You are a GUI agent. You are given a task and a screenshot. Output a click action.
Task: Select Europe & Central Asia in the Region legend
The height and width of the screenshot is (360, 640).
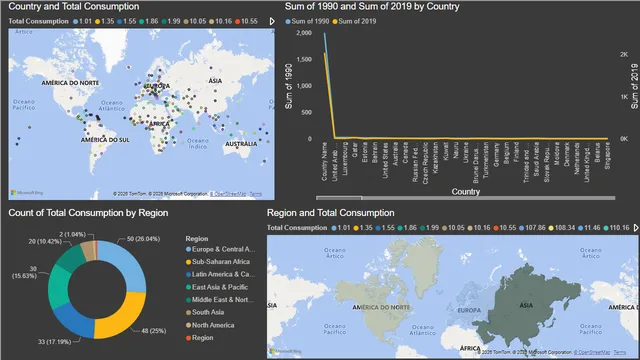pyautogui.click(x=220, y=249)
